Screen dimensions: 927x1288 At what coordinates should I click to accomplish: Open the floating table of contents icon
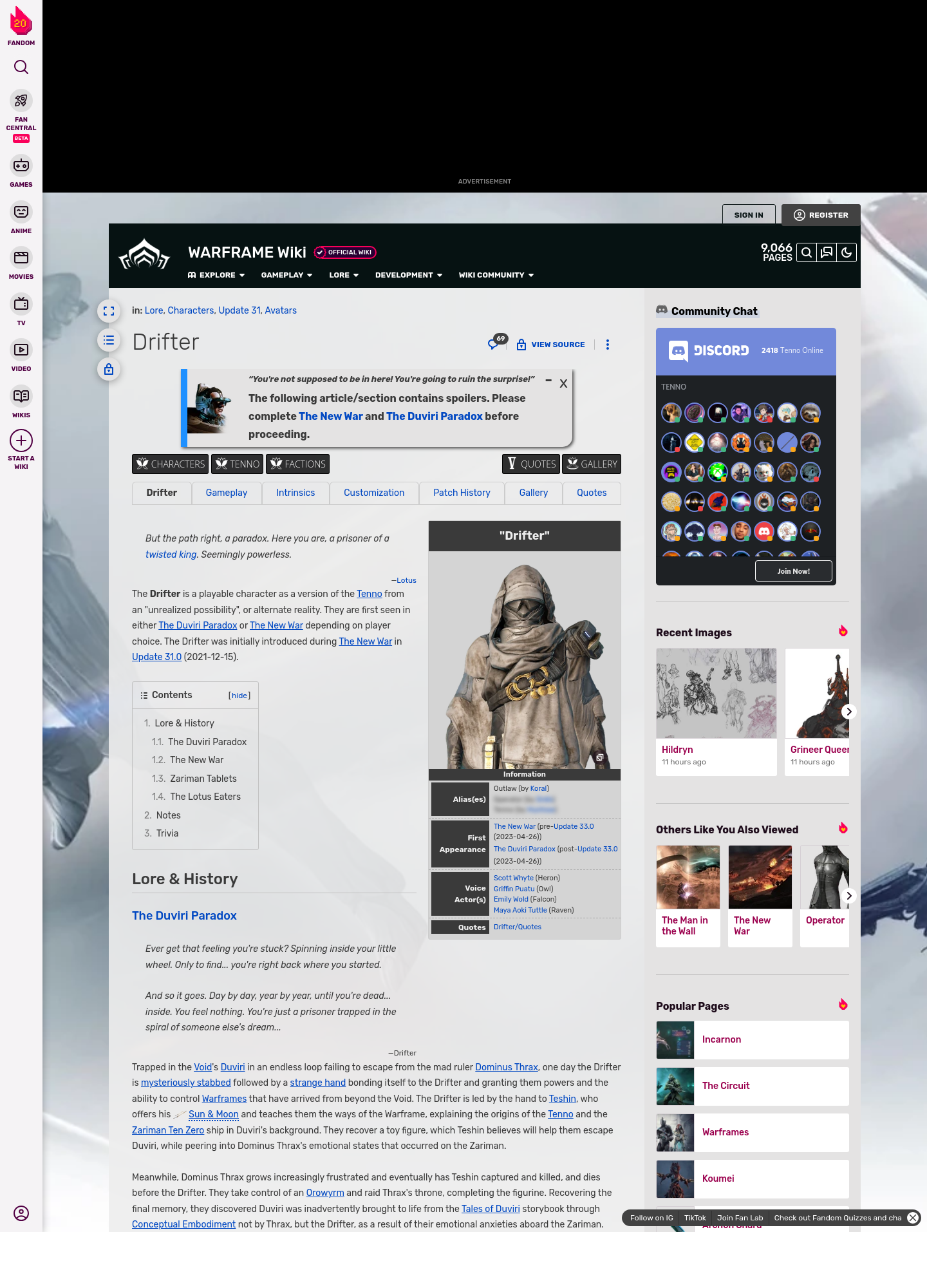pyautogui.click(x=109, y=340)
